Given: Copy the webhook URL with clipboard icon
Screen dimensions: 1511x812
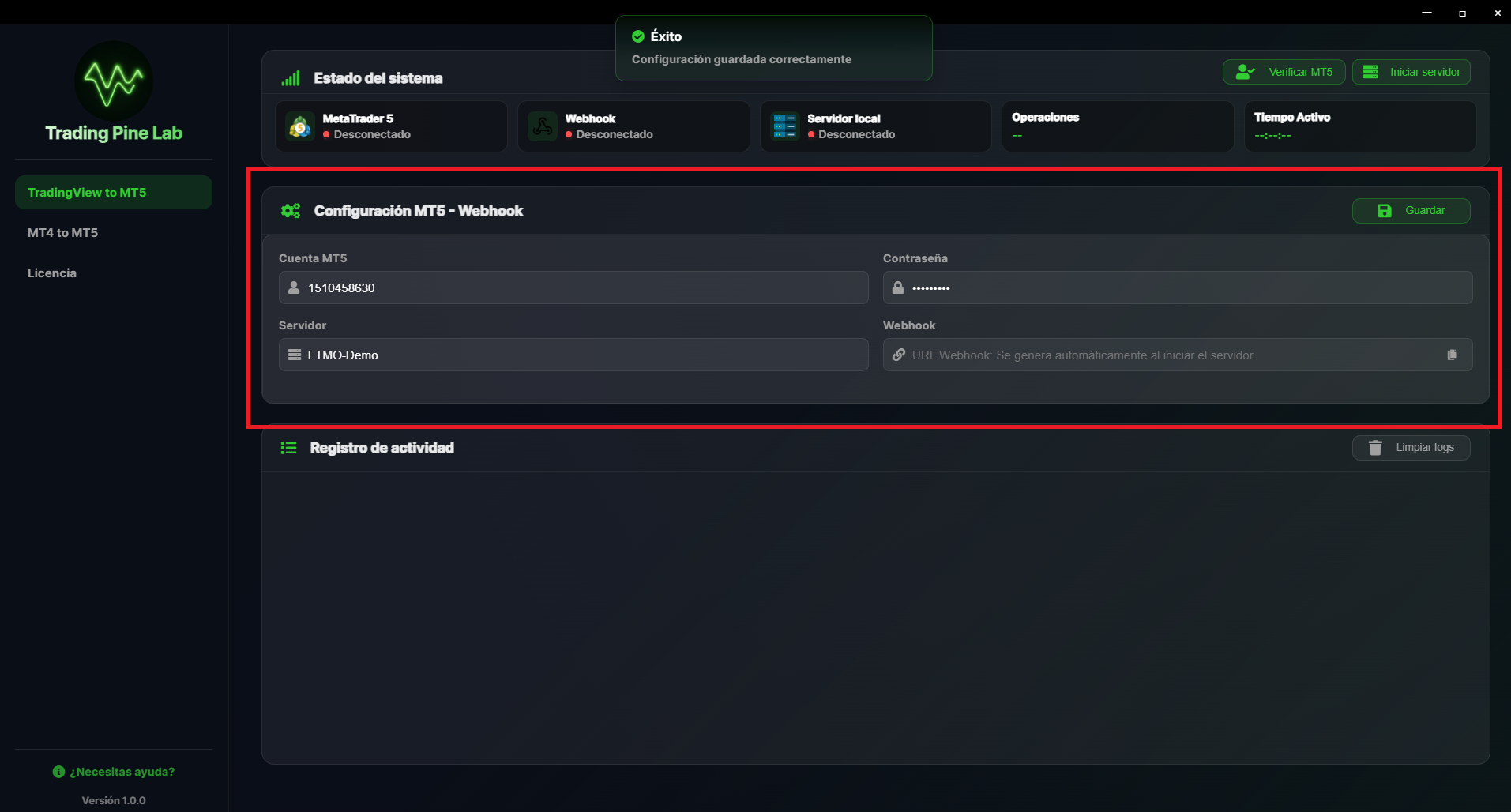Looking at the screenshot, I should pyautogui.click(x=1452, y=355).
